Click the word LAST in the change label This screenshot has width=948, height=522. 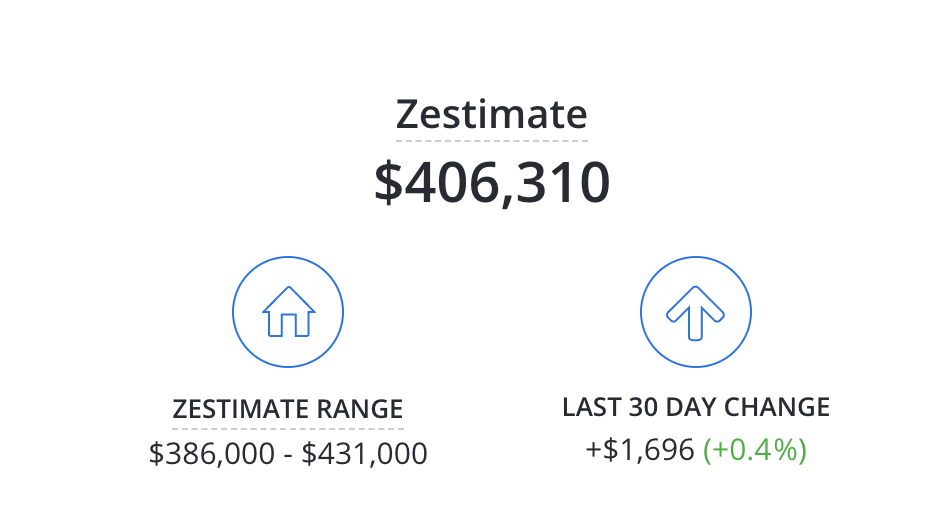pos(591,408)
